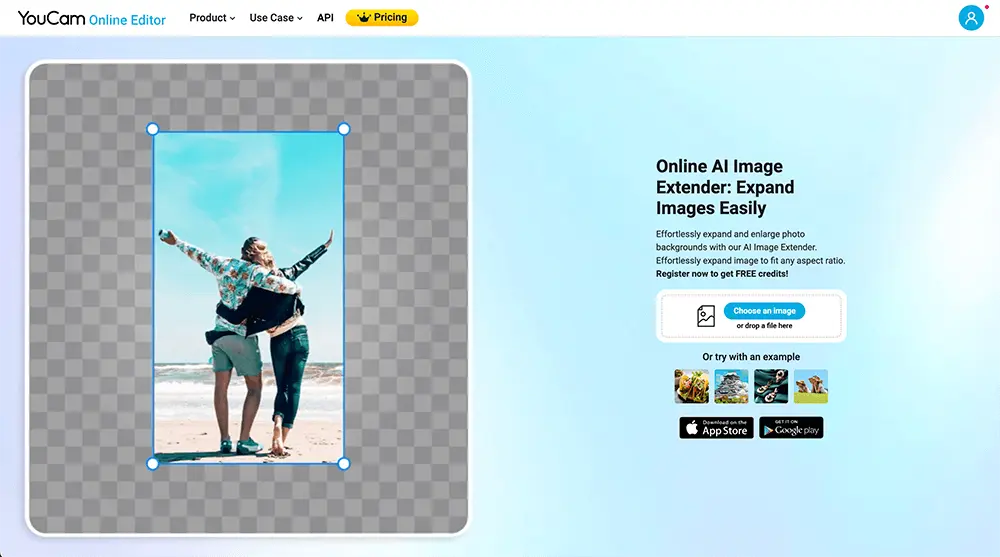This screenshot has width=1000, height=557.
Task: Expand the Product dropdown menu
Action: 212,18
